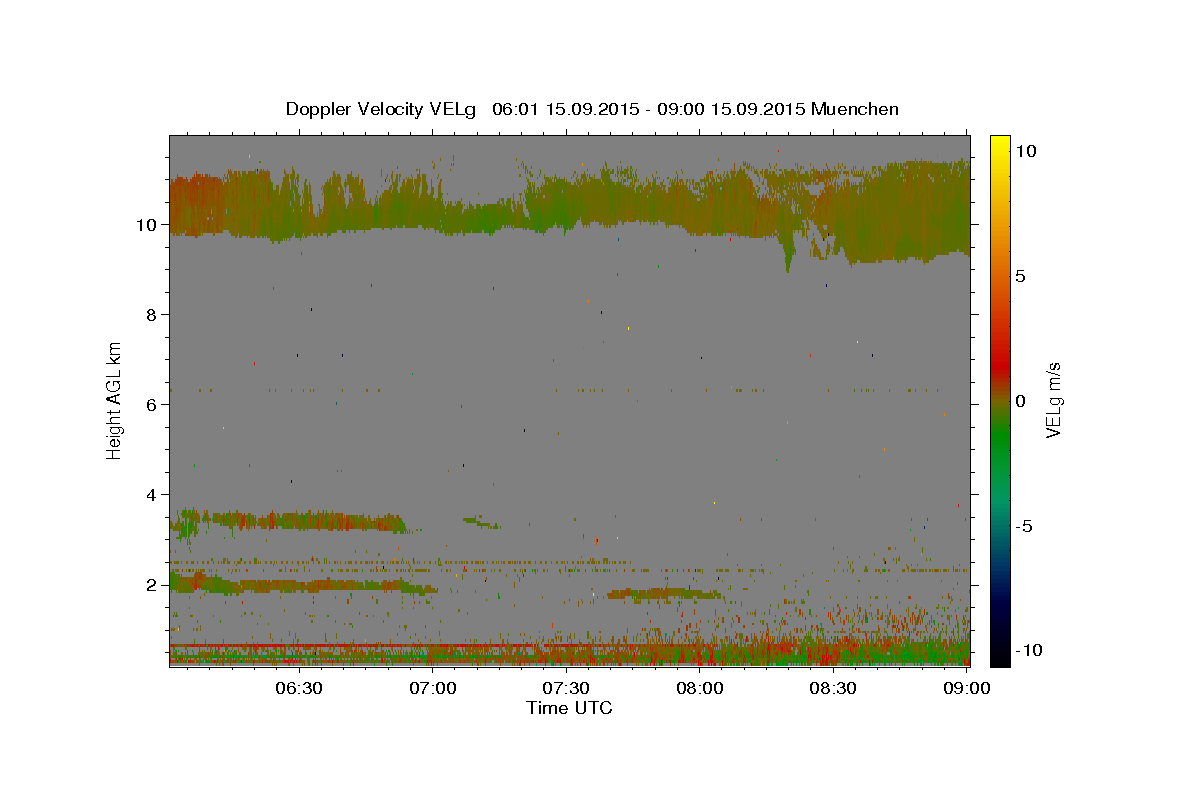Image resolution: width=1200 pixels, height=800 pixels.
Task: Click the height tick label 8
Action: [x=153, y=315]
